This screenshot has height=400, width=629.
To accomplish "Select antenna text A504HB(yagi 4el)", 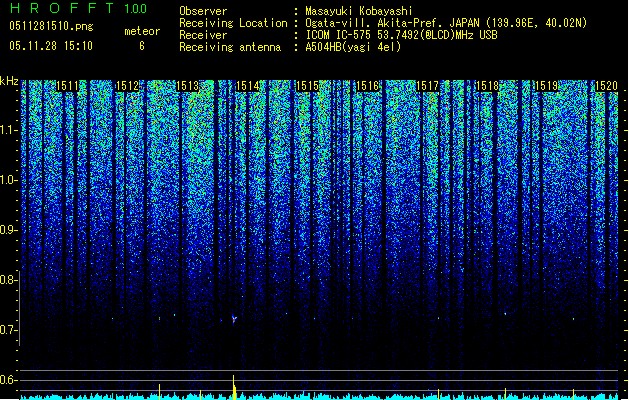I will pos(353,47).
